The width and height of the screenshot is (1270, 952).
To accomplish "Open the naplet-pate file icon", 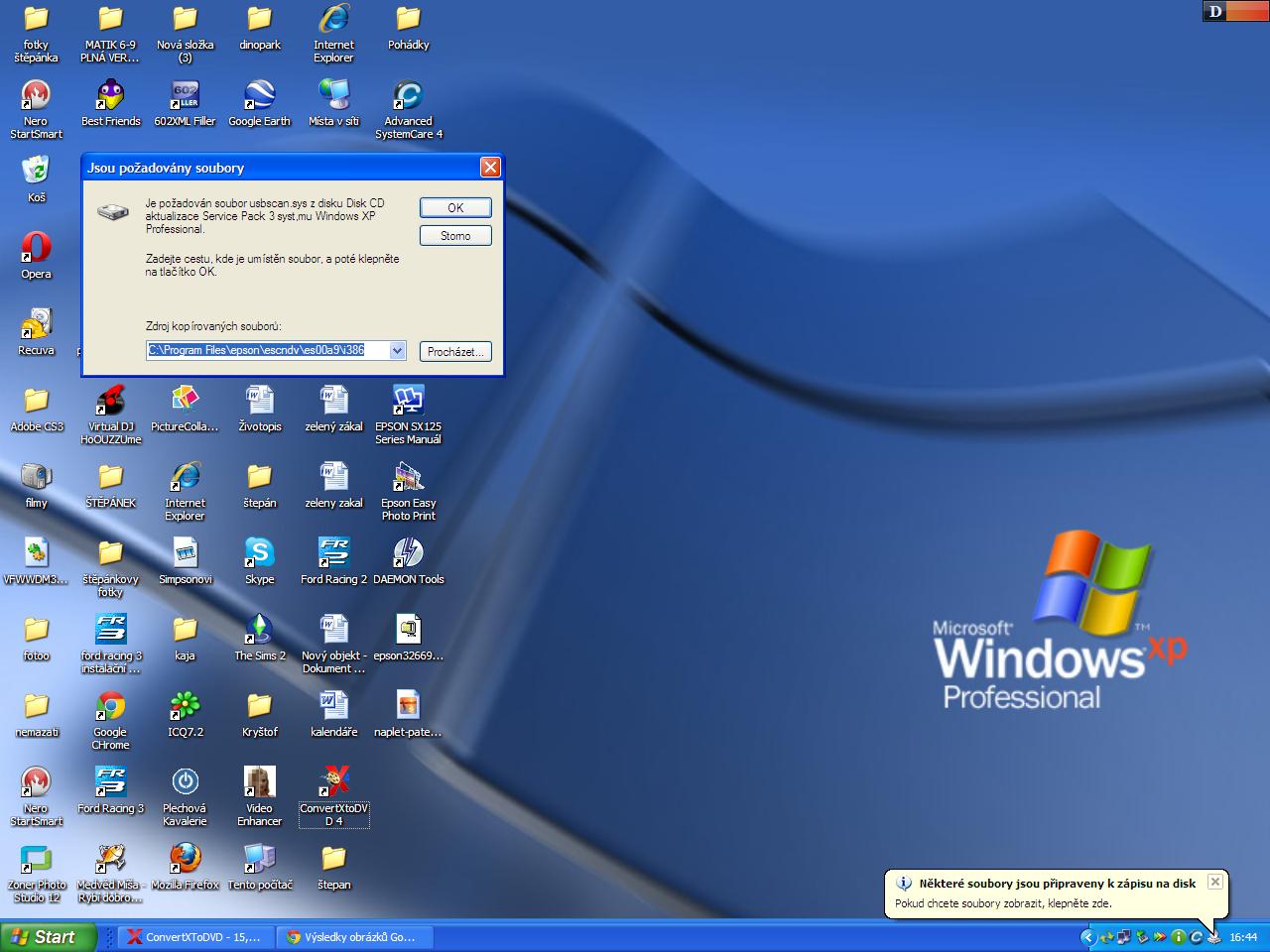I will [409, 714].
